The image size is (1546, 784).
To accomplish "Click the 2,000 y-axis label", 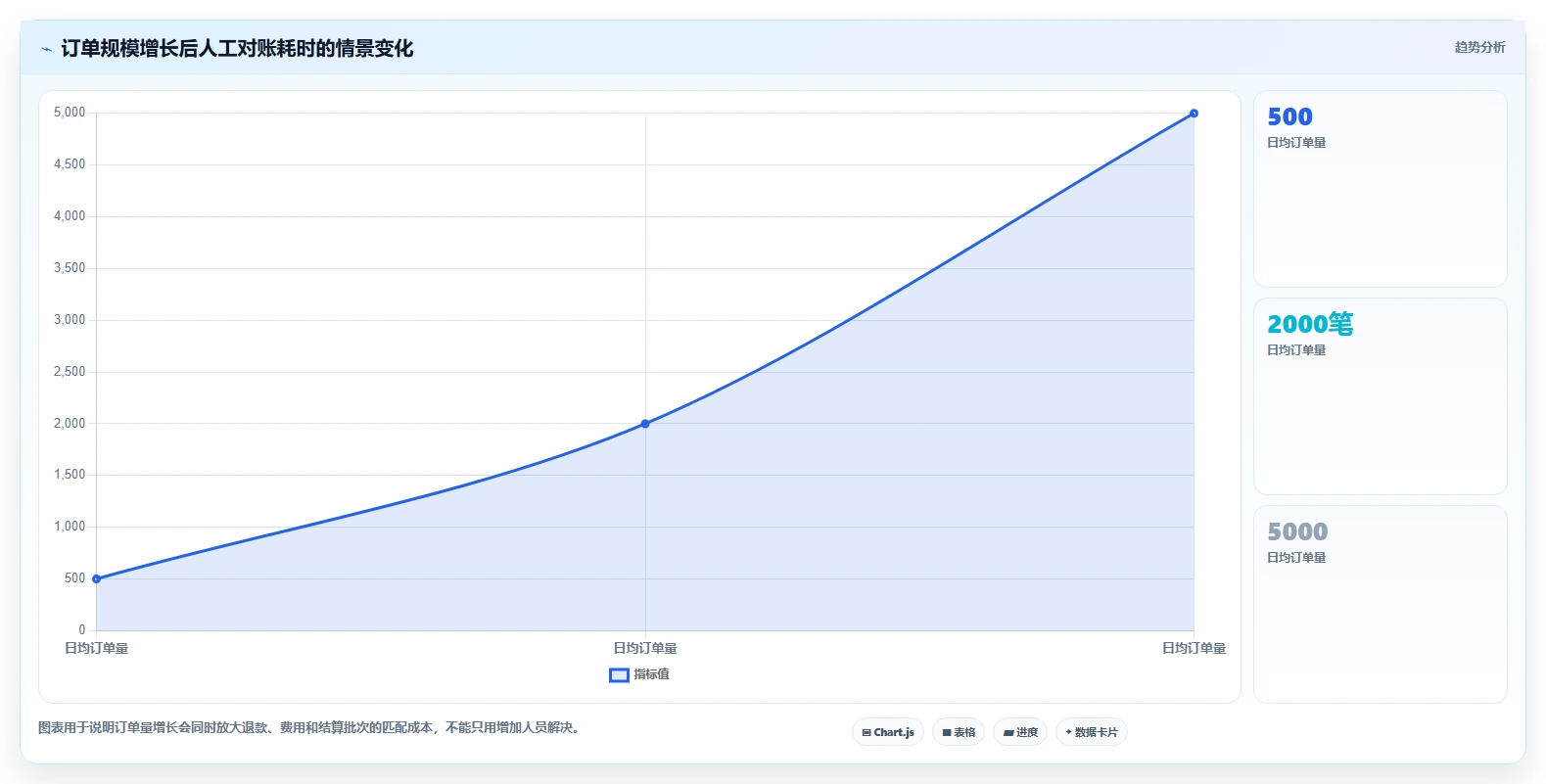I will click(x=70, y=424).
